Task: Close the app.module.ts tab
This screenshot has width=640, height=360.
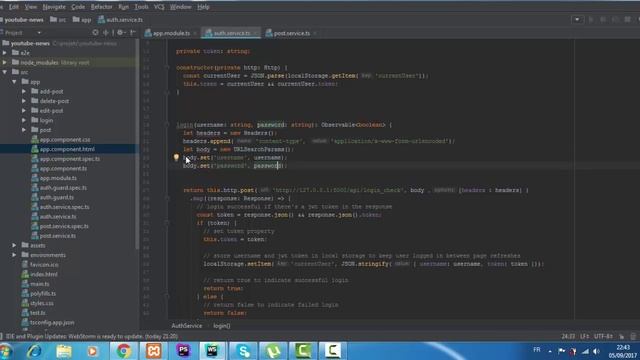Action: point(195,33)
